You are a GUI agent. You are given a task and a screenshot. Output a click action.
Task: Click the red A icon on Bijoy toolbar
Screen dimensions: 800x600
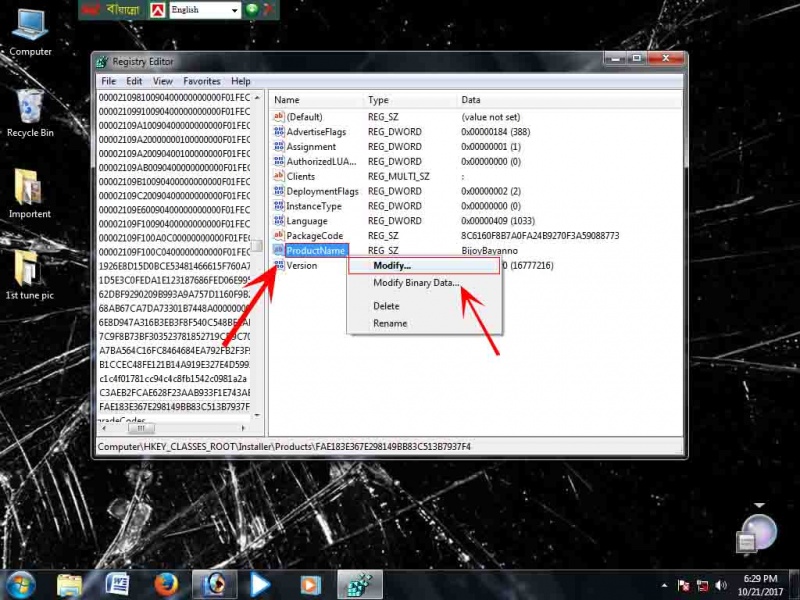158,10
